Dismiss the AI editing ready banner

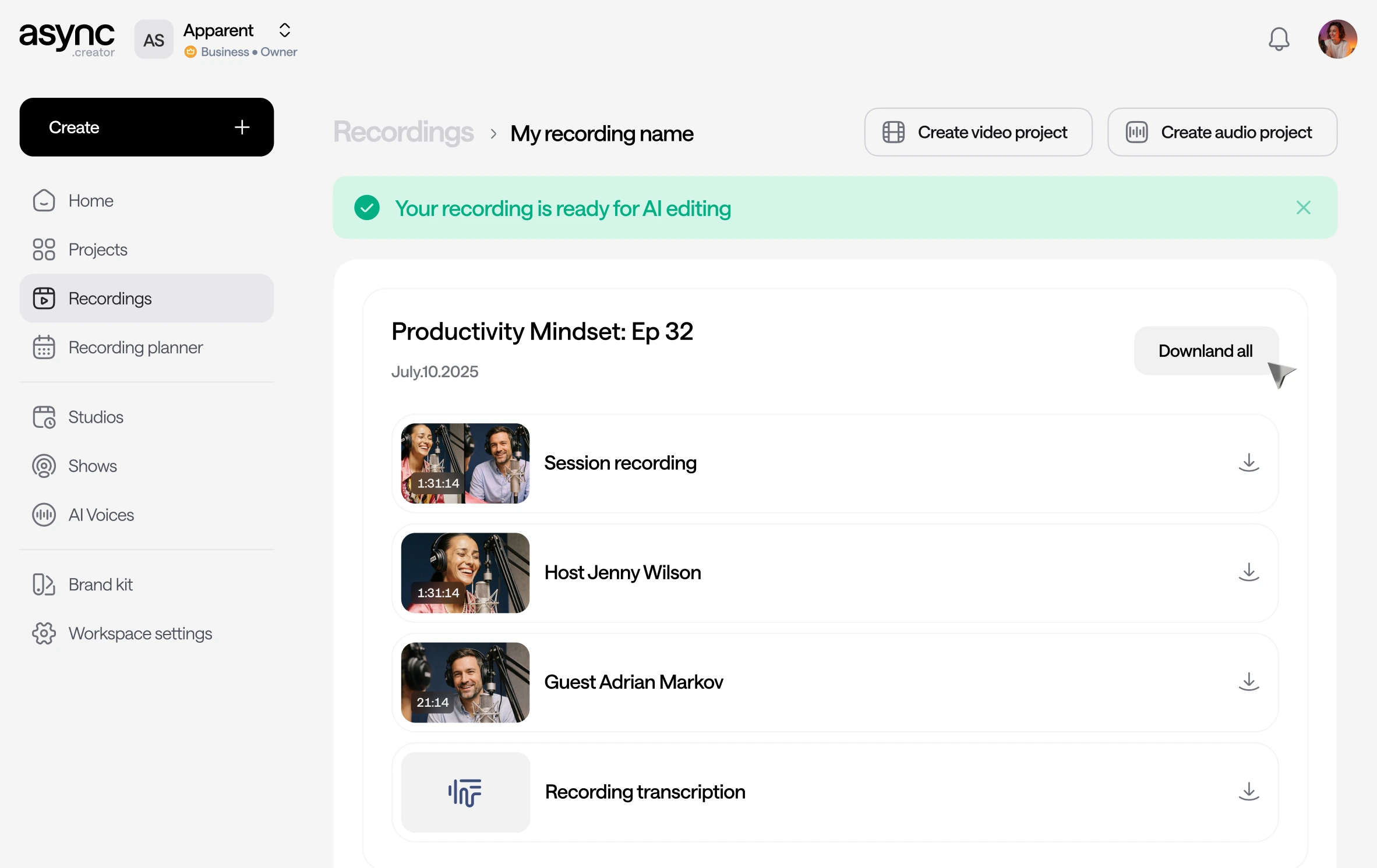click(x=1303, y=208)
